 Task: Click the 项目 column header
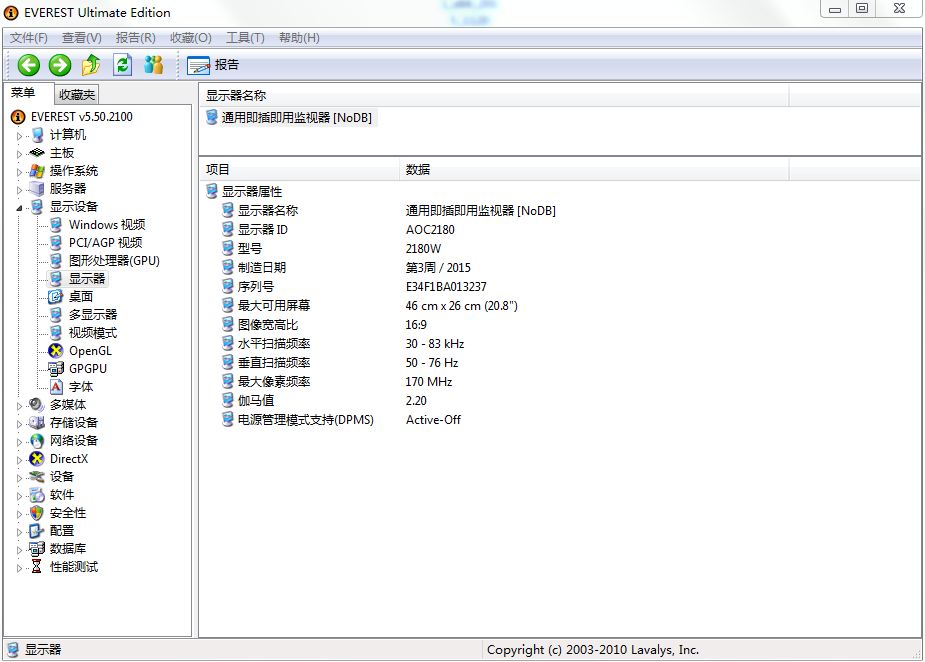tap(218, 170)
